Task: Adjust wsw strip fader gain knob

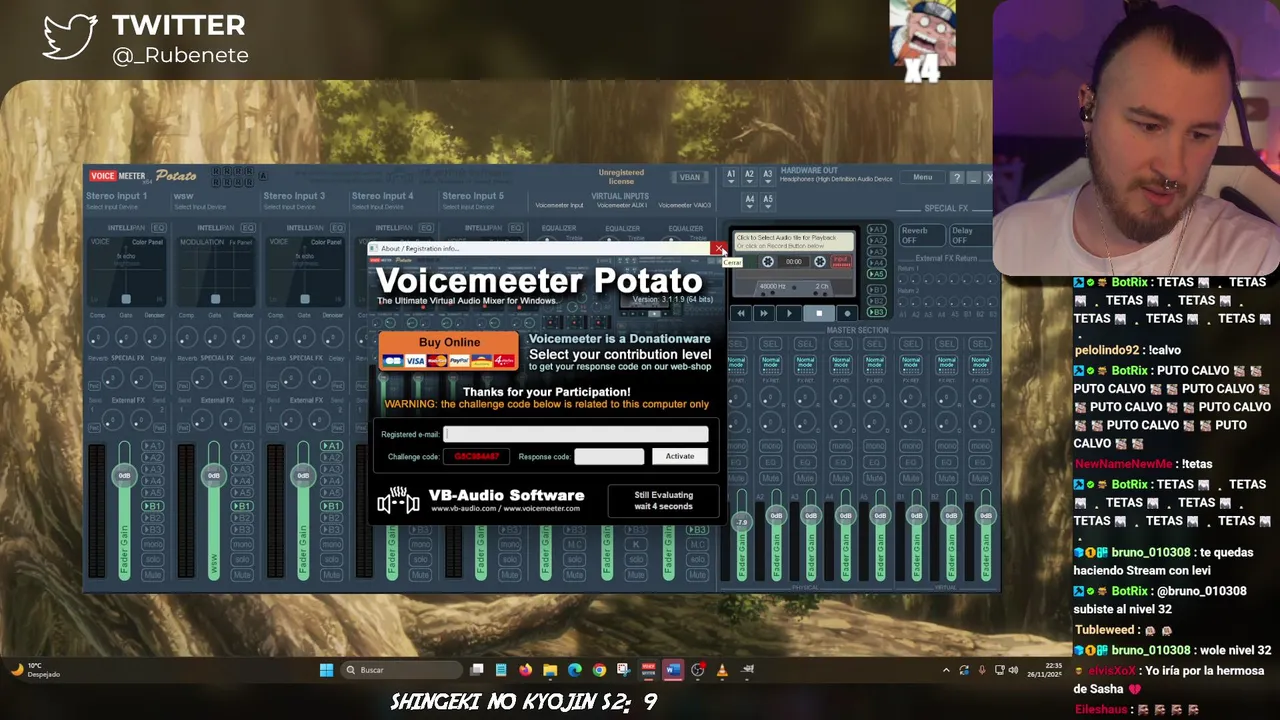Action: [214, 475]
